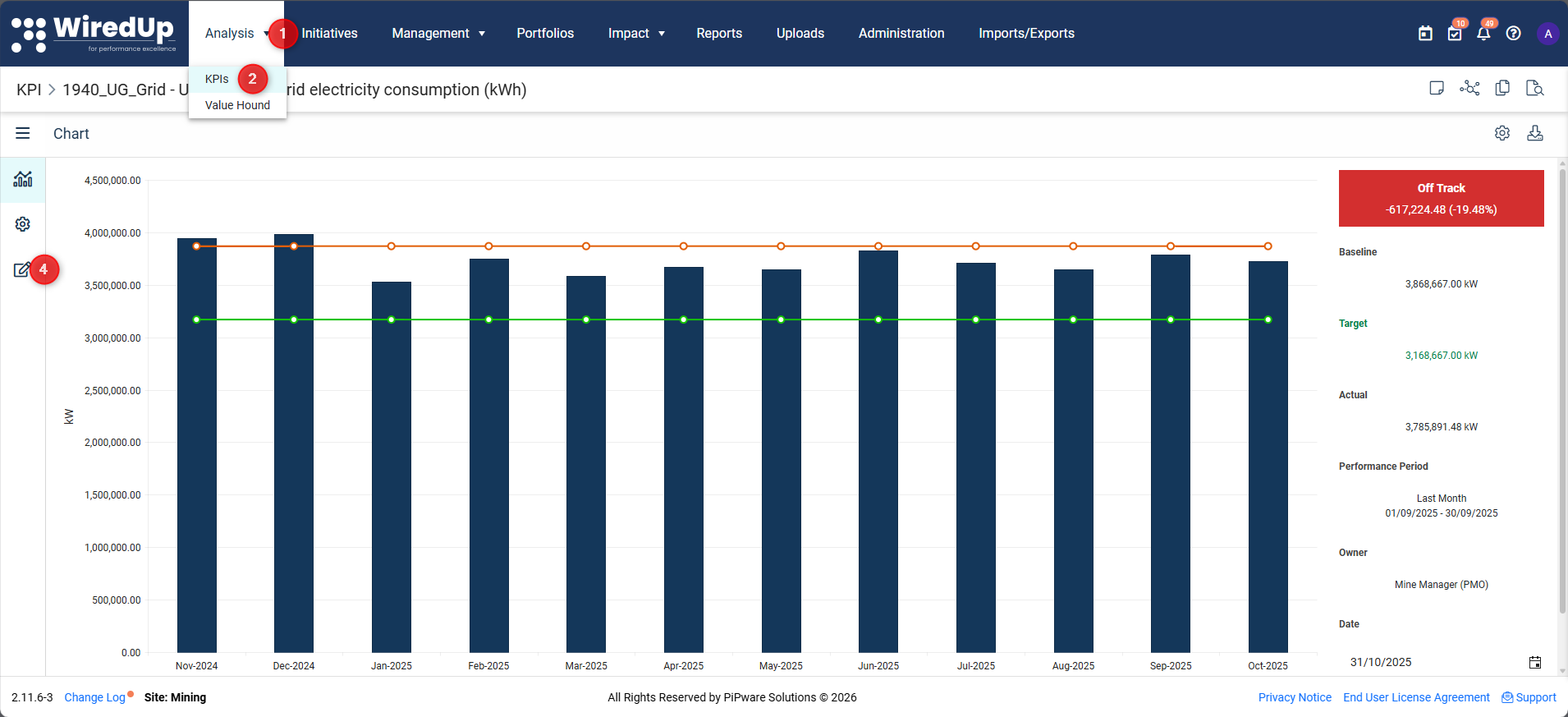The height and width of the screenshot is (717, 1568).
Task: Open the End User License Agreement link
Action: [1416, 697]
